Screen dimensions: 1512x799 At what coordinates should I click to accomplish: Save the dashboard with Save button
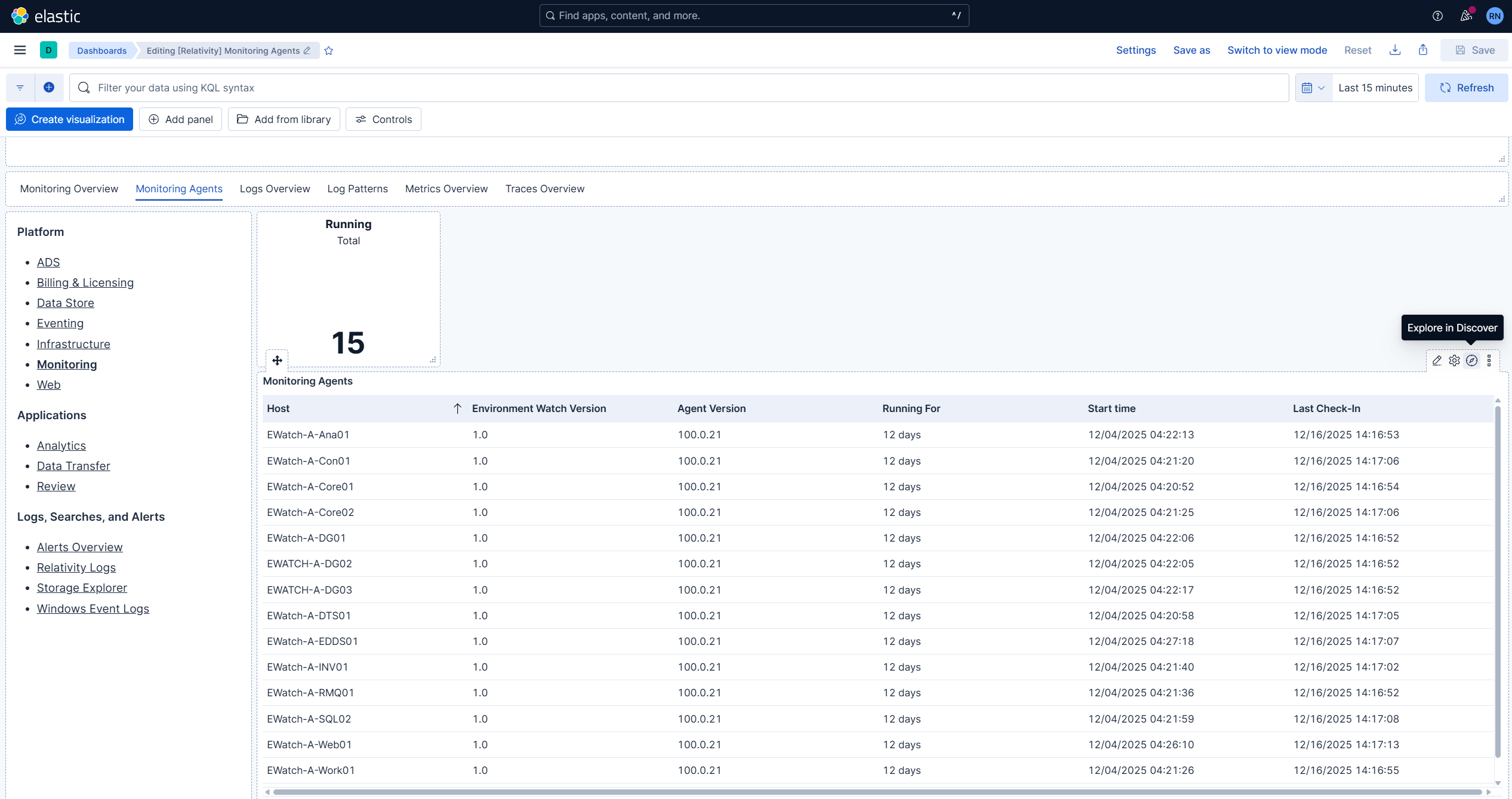point(1474,50)
